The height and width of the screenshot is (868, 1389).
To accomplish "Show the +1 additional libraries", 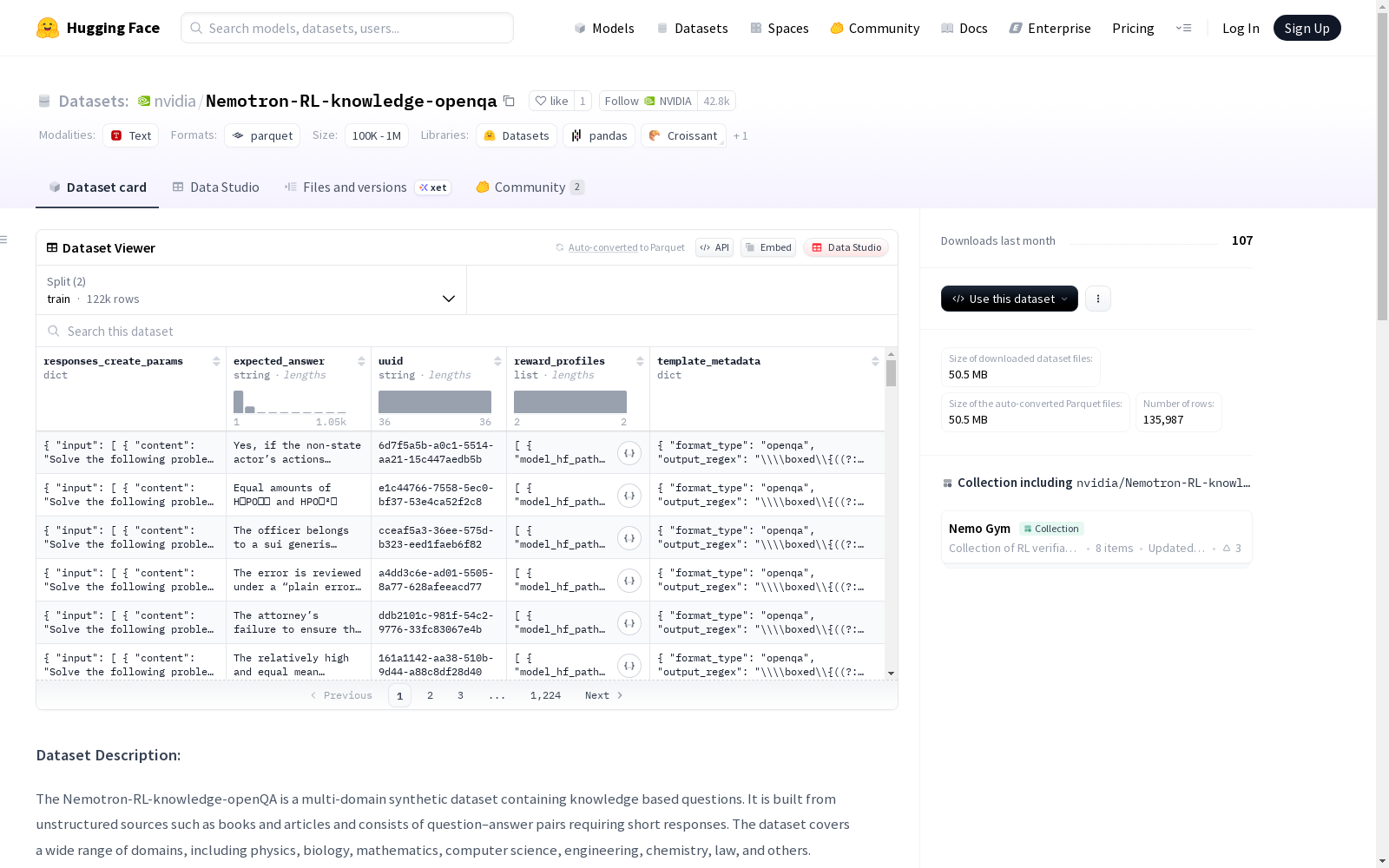I will (741, 136).
